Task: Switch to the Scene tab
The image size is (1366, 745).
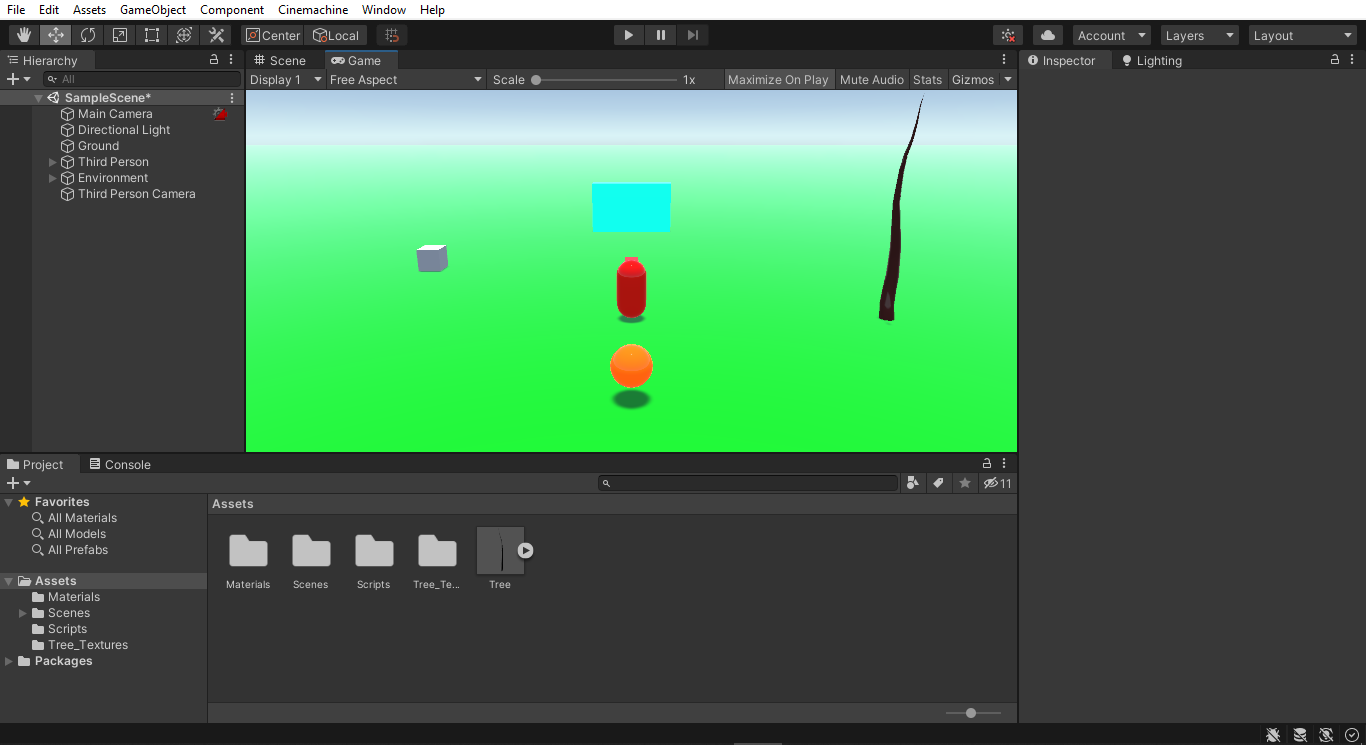Action: click(x=279, y=60)
